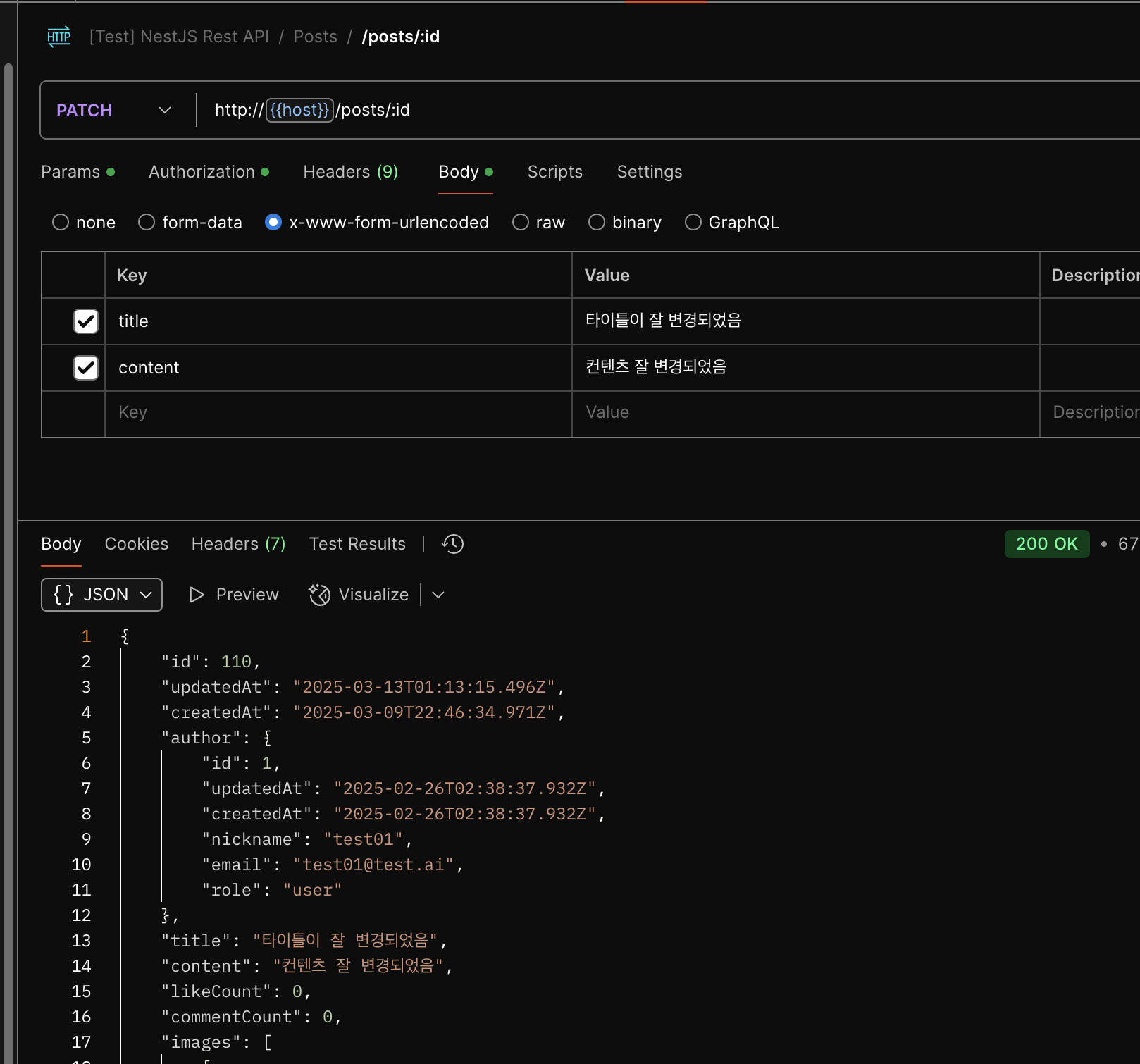
Task: Open the Scripts tab
Action: pos(555,172)
